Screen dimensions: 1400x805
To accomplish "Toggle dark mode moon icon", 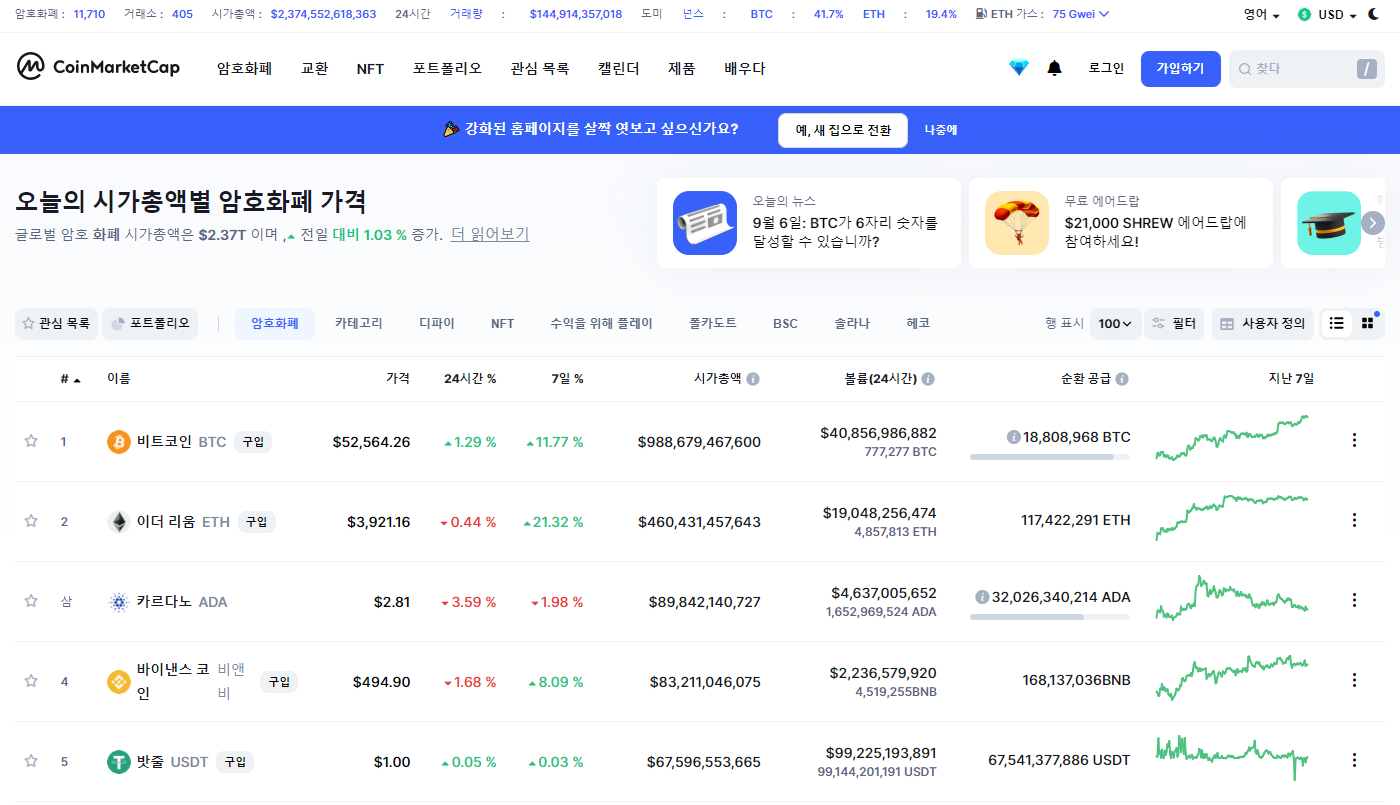I will click(x=1374, y=14).
